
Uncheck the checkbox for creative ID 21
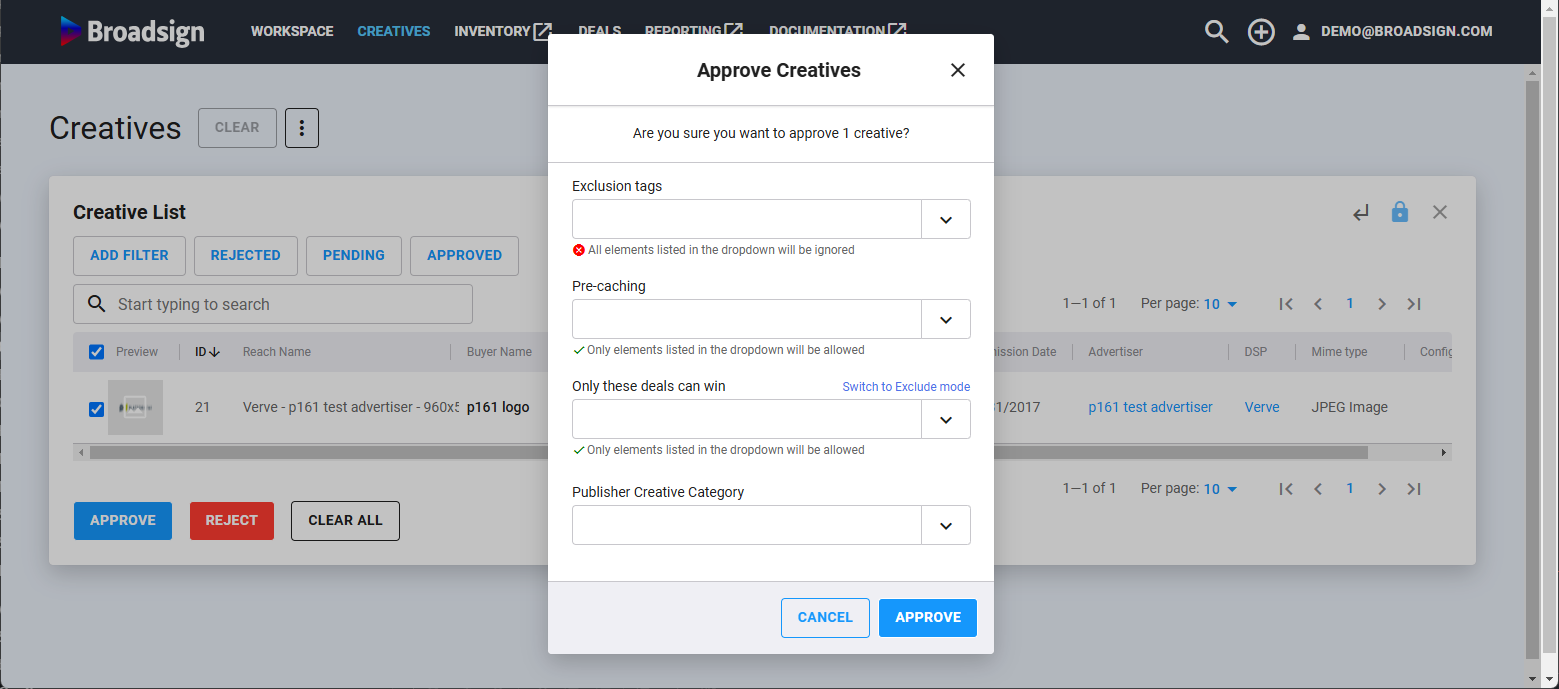[x=97, y=408]
